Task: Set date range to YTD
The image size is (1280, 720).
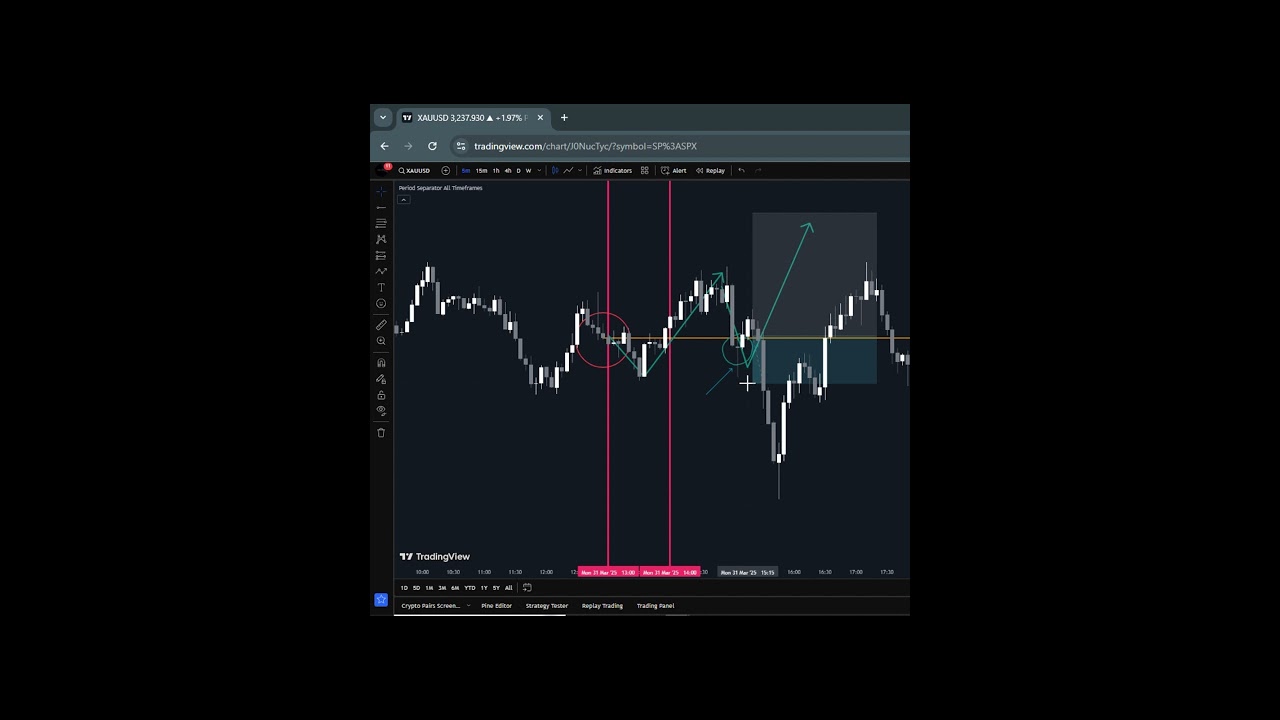Action: 470,588
